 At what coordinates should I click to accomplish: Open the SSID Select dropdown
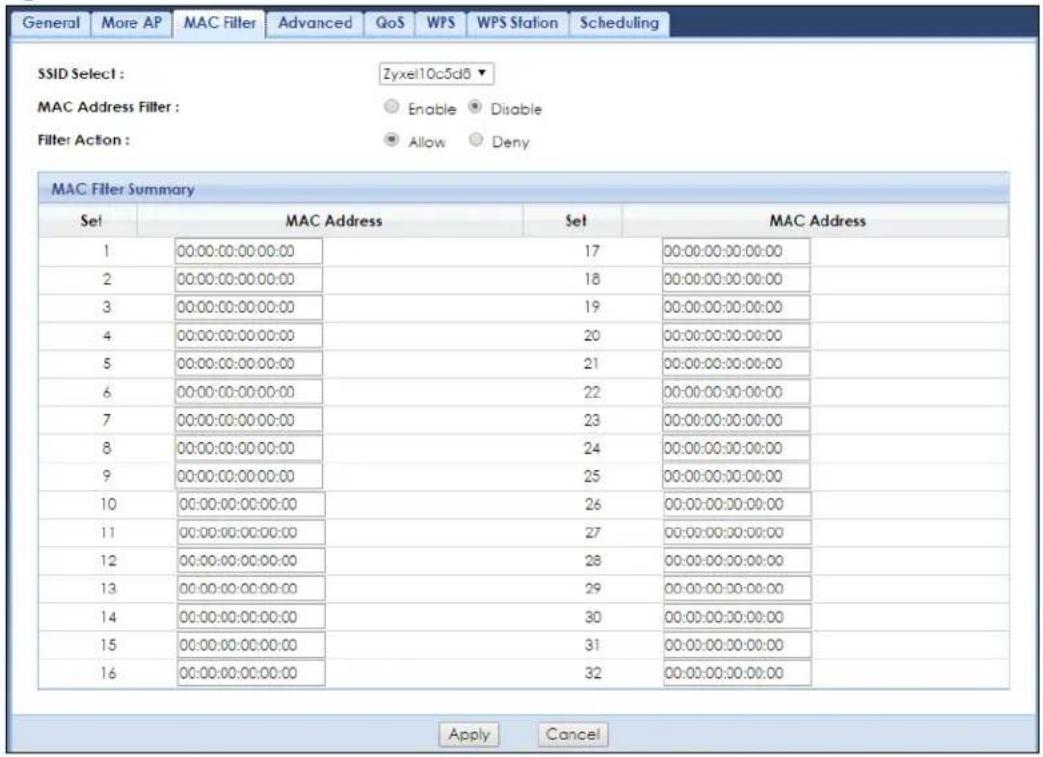436,74
